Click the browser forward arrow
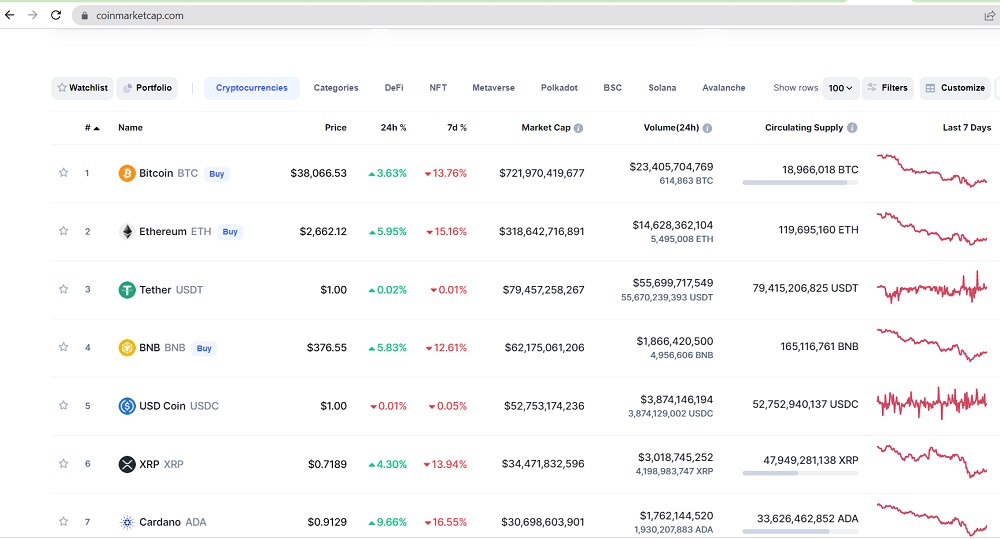The height and width of the screenshot is (539, 1000). coord(33,15)
